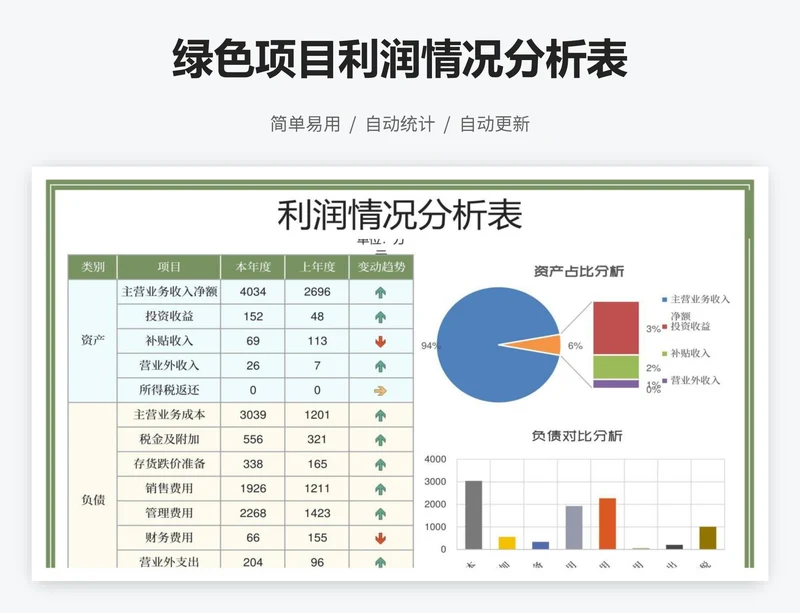Viewport: 800px width, 613px height.
Task: Click the green legend swatch for 补贴收入
Action: point(664,353)
